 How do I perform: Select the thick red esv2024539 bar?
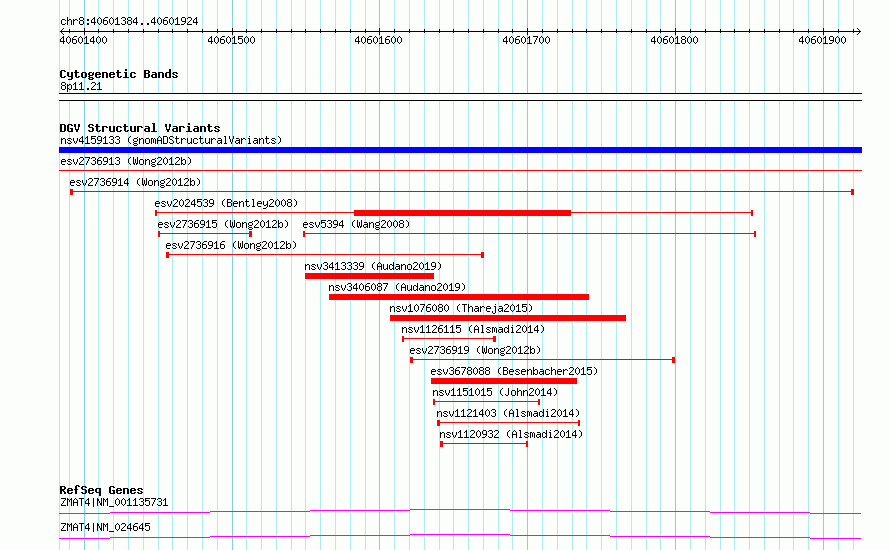pyautogui.click(x=462, y=213)
